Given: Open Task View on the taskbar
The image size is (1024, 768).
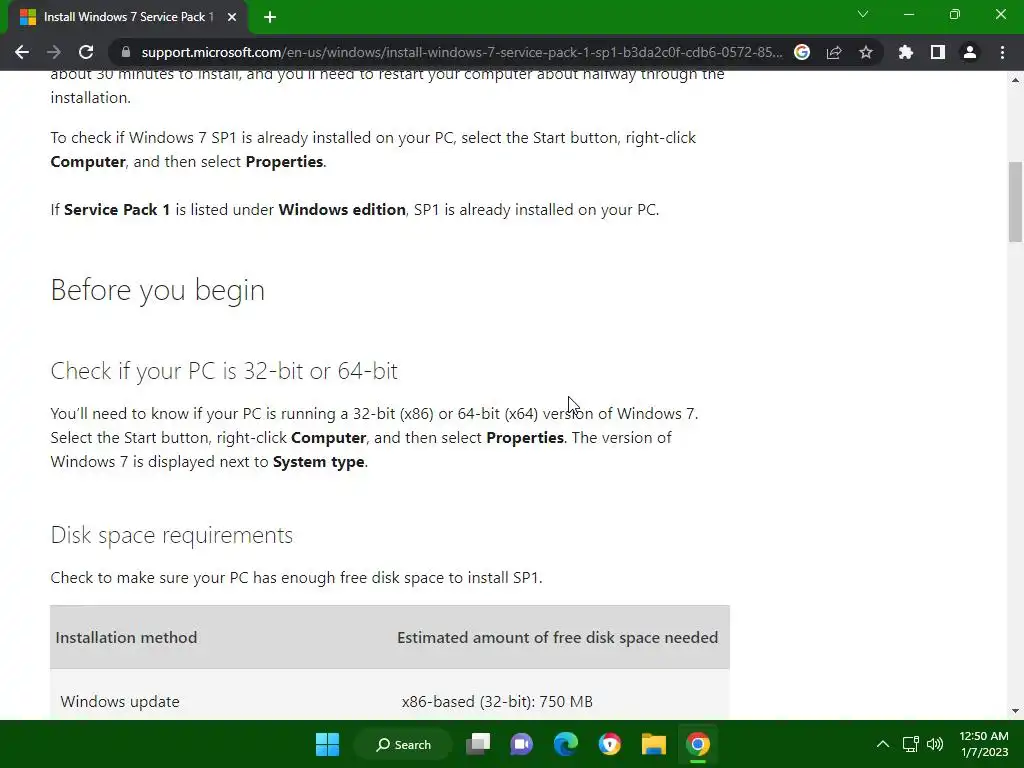Looking at the screenshot, I should click(x=478, y=744).
